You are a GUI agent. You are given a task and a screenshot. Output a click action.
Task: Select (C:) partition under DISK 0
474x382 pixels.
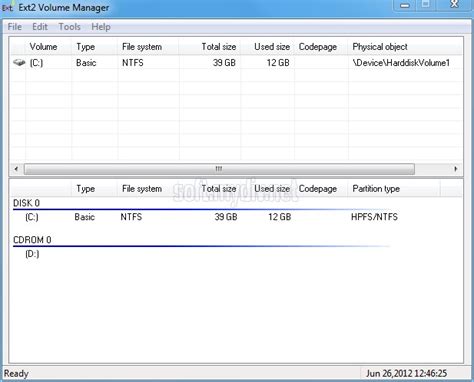coord(32,217)
